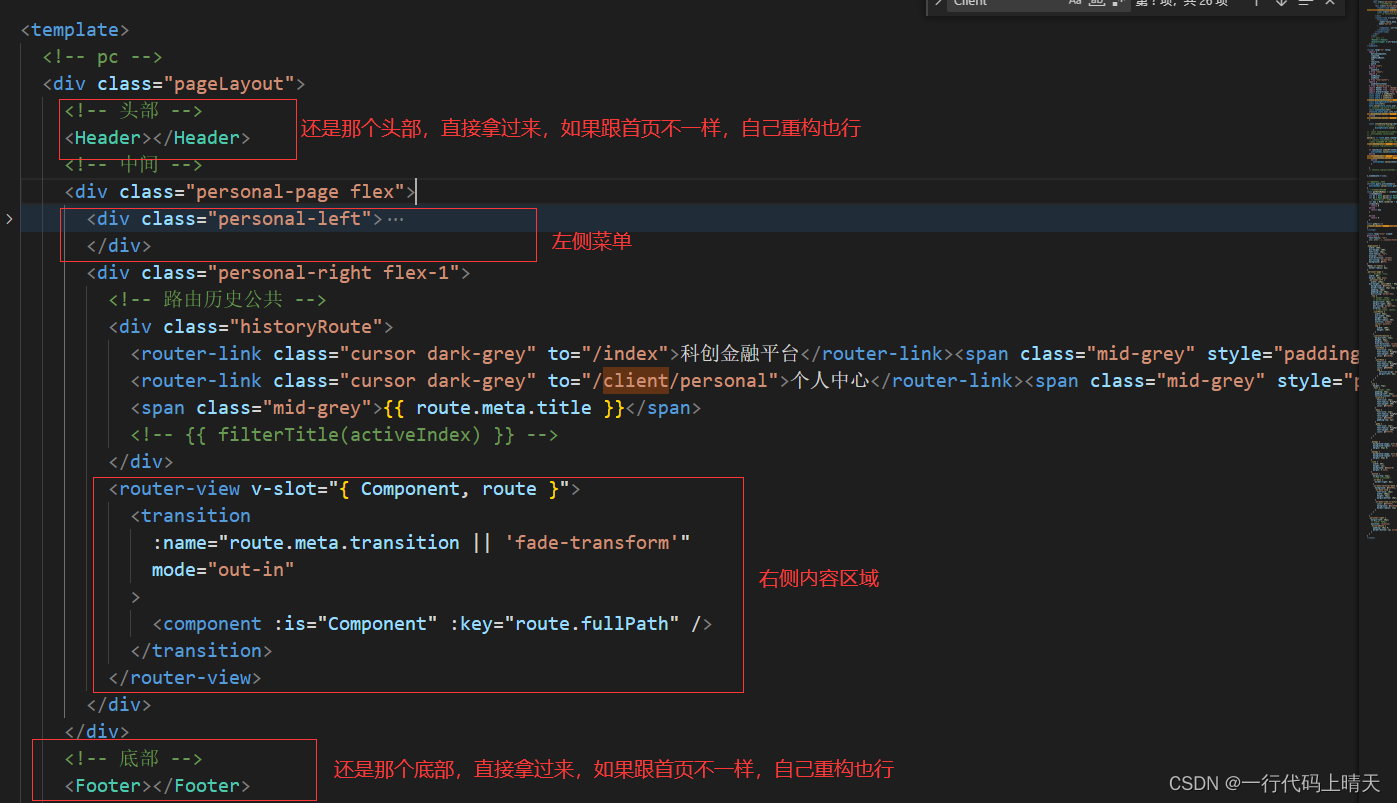The height and width of the screenshot is (803, 1397).
Task: Click the route.meta.title span line
Action: pyautogui.click(x=416, y=408)
